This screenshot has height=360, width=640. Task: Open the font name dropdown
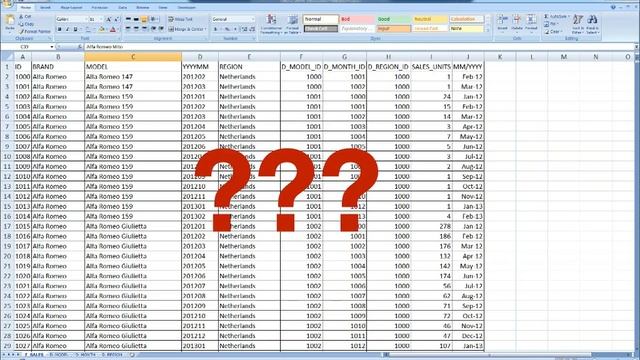point(86,19)
